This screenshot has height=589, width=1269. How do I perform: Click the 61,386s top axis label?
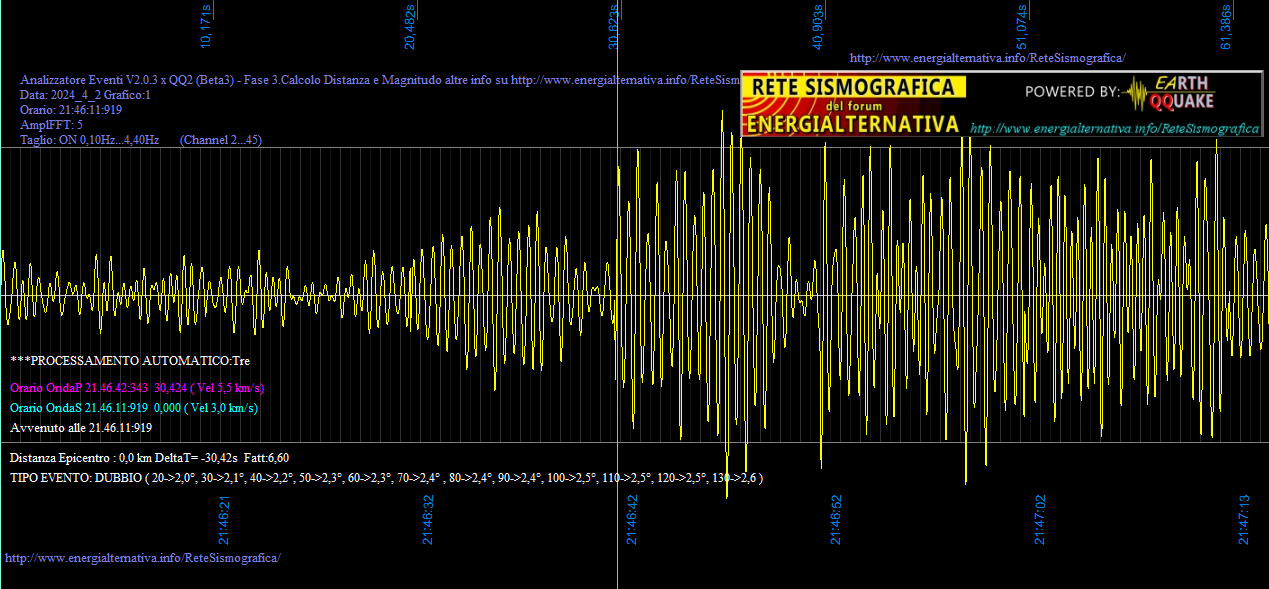click(x=1225, y=25)
